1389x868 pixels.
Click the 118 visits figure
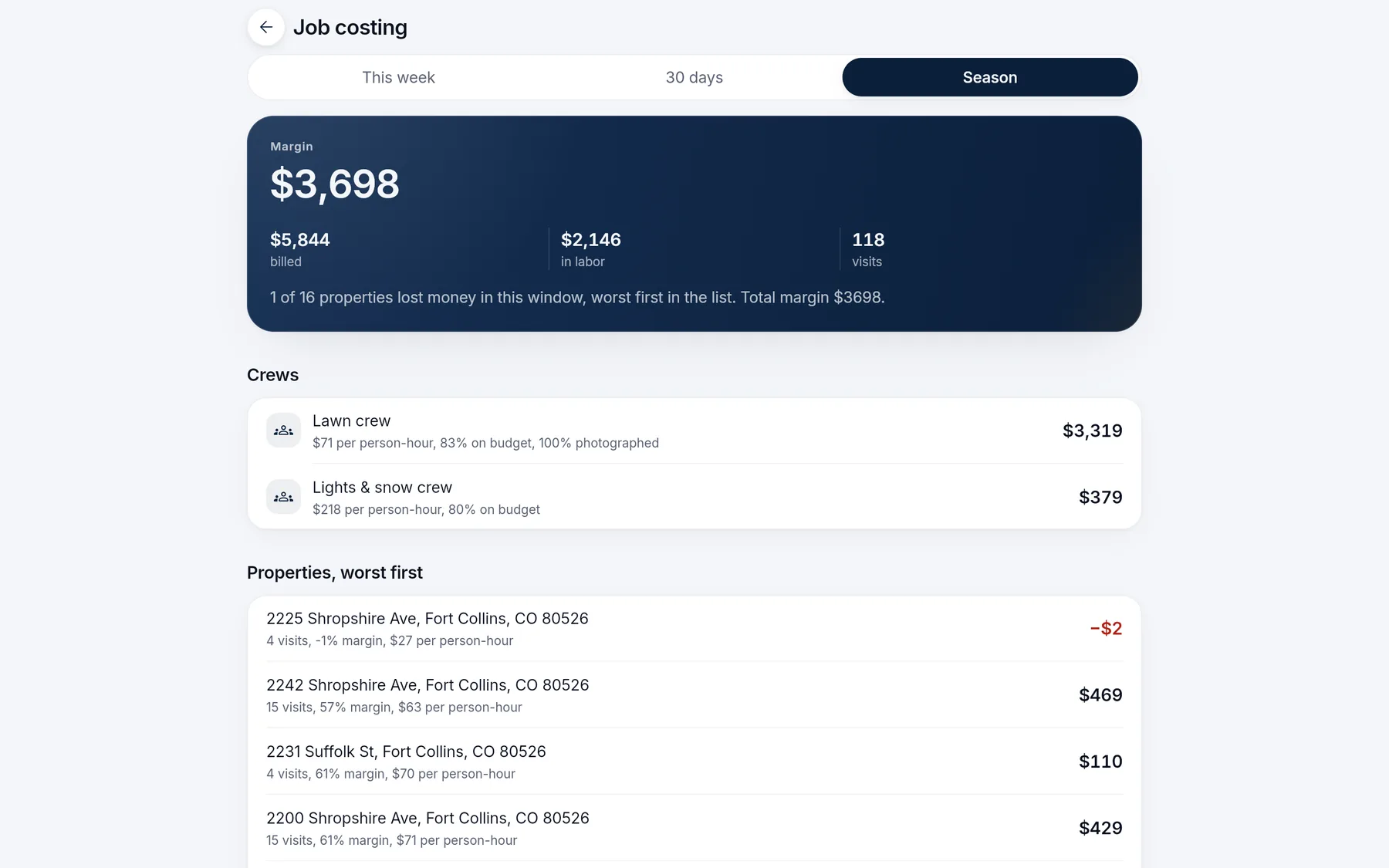point(868,240)
